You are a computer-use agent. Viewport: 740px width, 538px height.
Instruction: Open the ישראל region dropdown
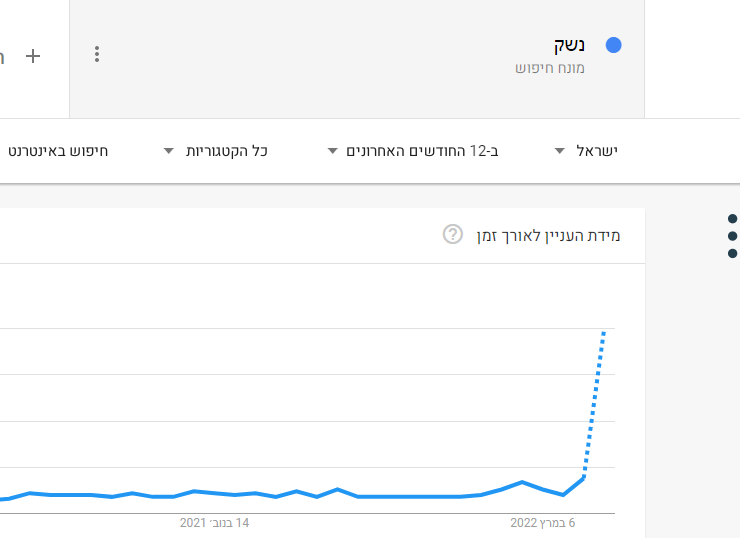click(587, 151)
